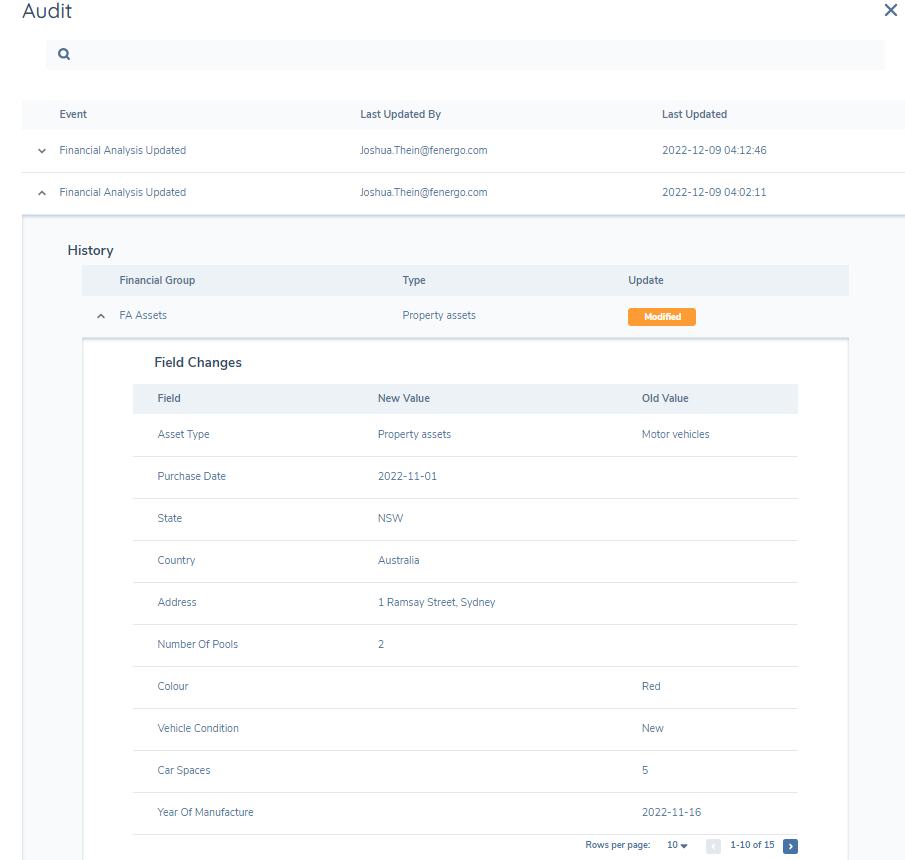Sort by Event column header
Image resolution: width=905 pixels, height=860 pixels.
point(73,115)
